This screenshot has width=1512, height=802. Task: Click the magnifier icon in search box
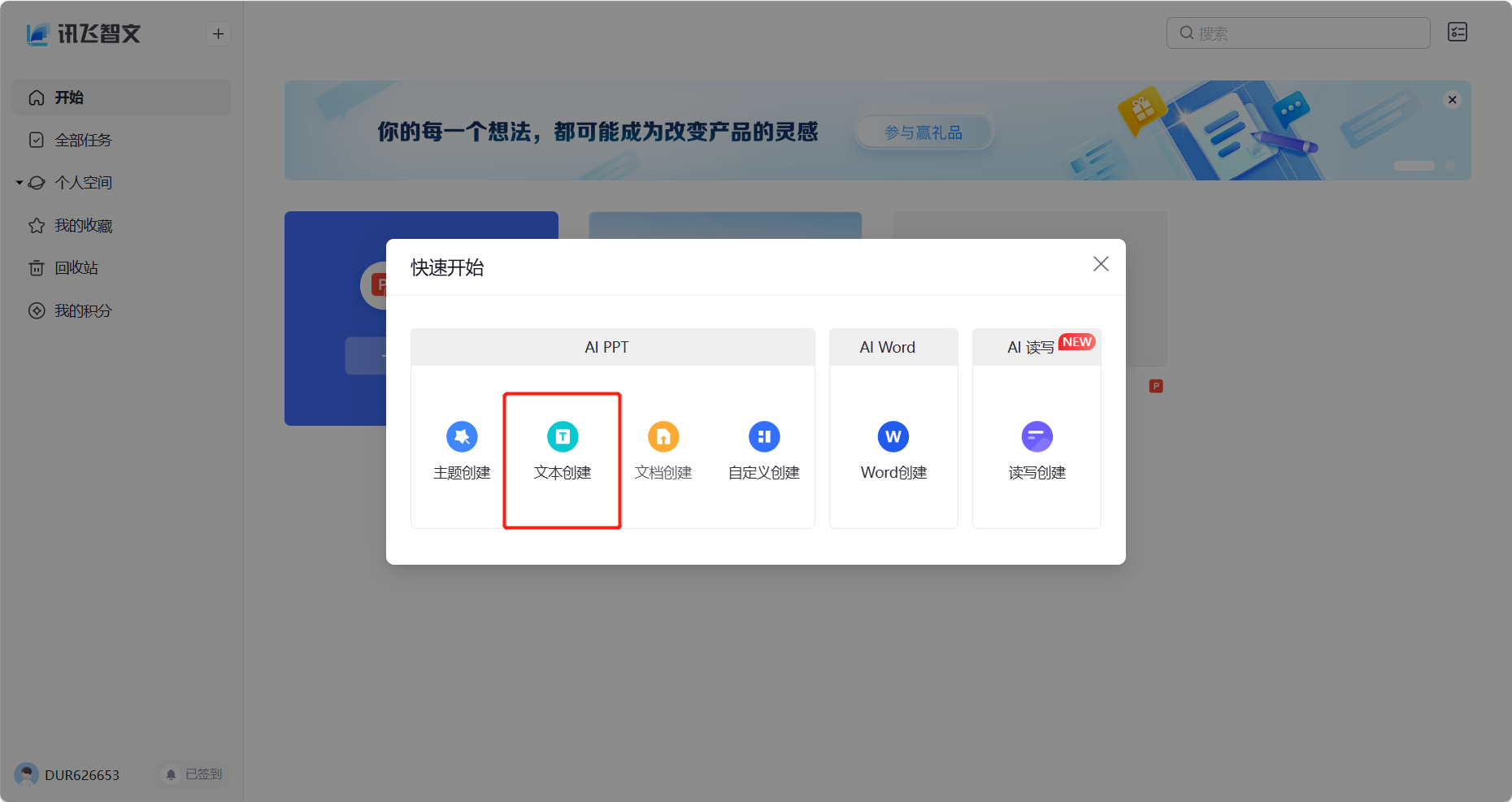pos(1187,33)
